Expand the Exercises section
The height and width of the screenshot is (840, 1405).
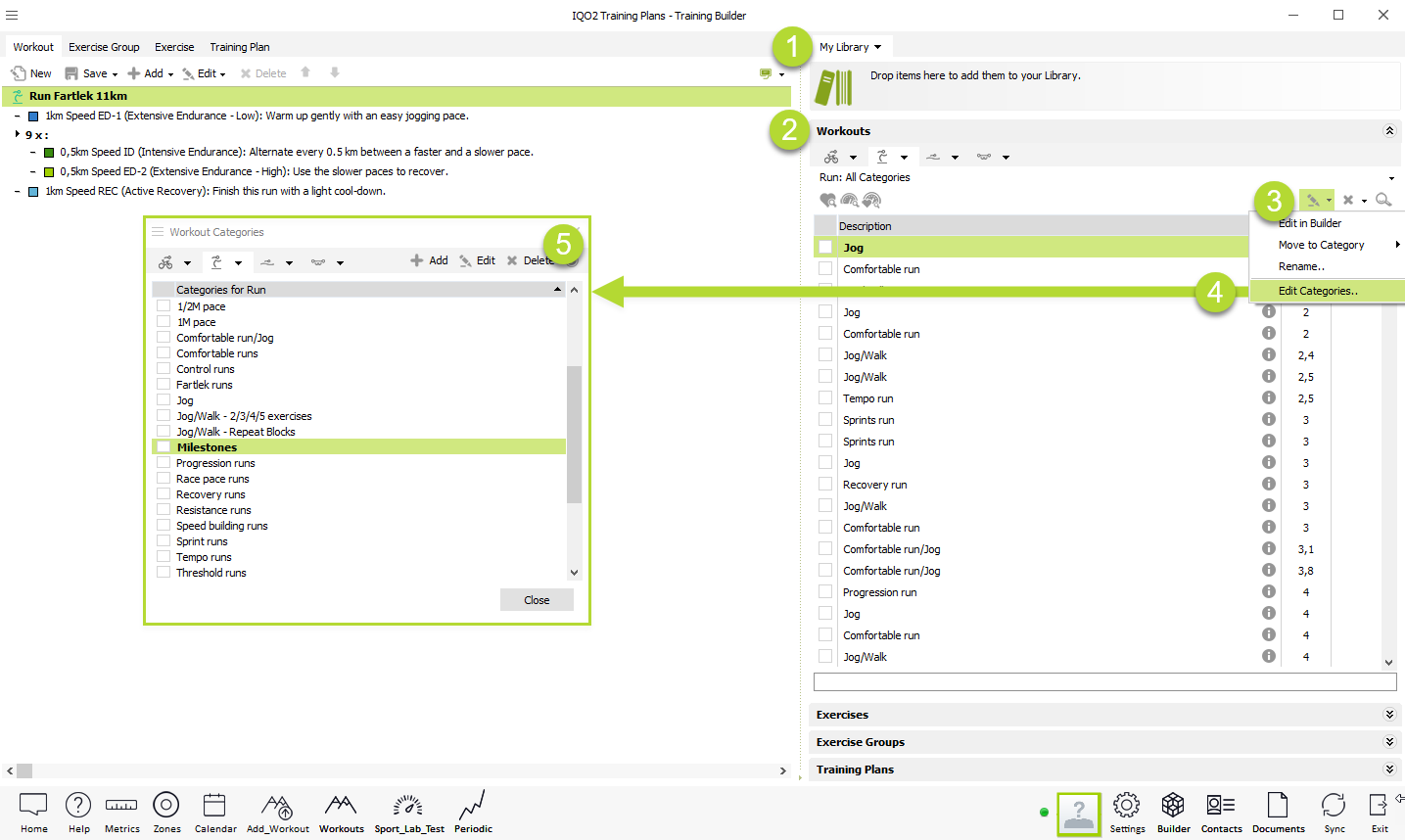[x=1388, y=715]
